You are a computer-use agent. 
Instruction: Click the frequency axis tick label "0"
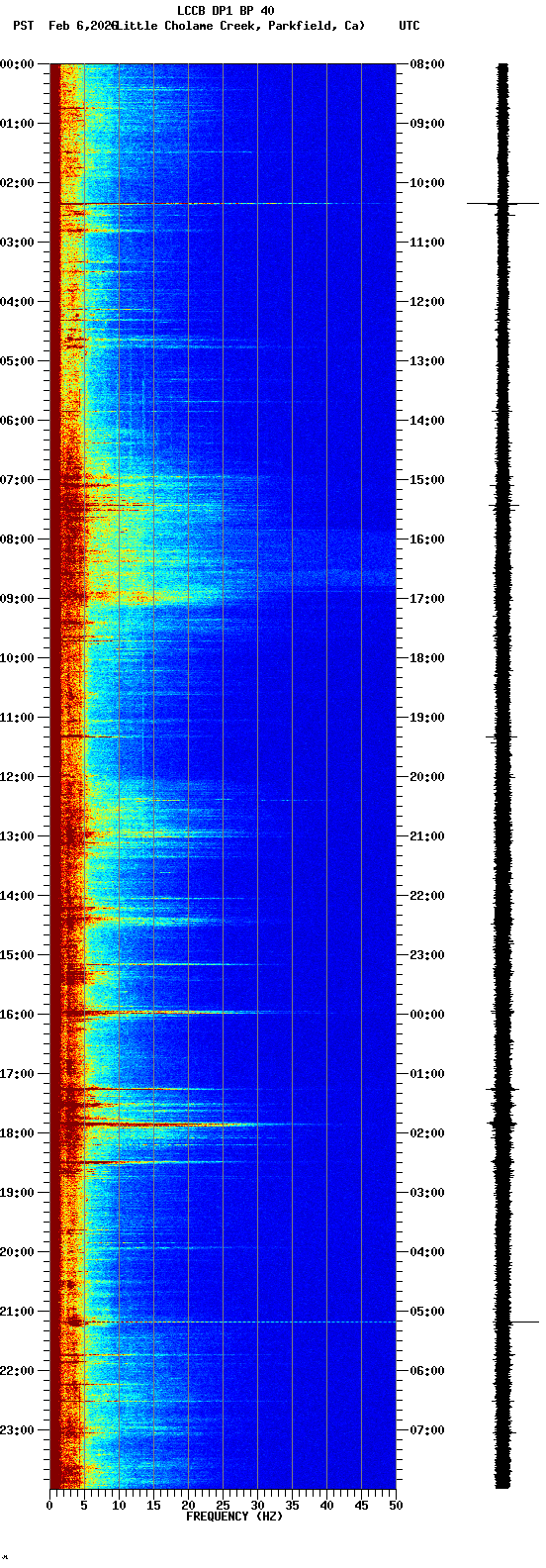coord(49,1506)
